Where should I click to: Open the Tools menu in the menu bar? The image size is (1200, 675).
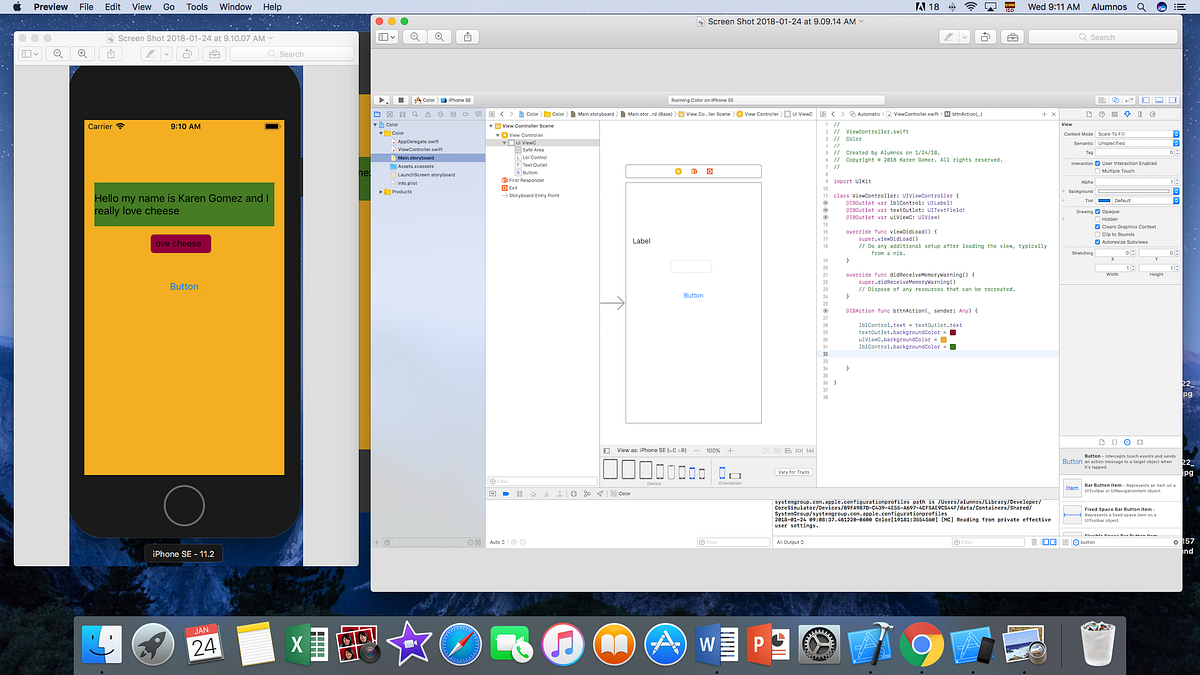pos(196,6)
